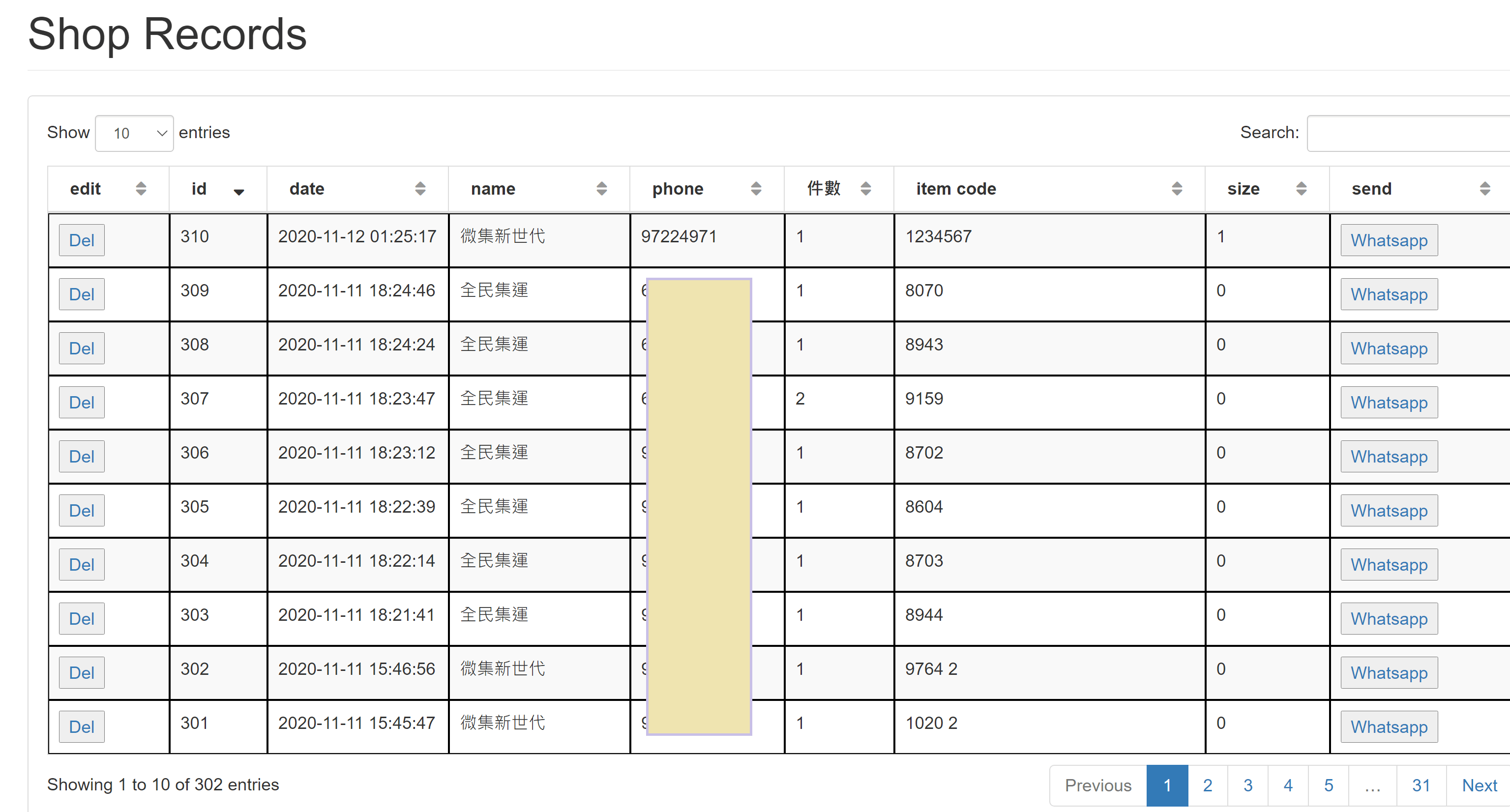Delete record 307
The width and height of the screenshot is (1510, 812).
82,403
